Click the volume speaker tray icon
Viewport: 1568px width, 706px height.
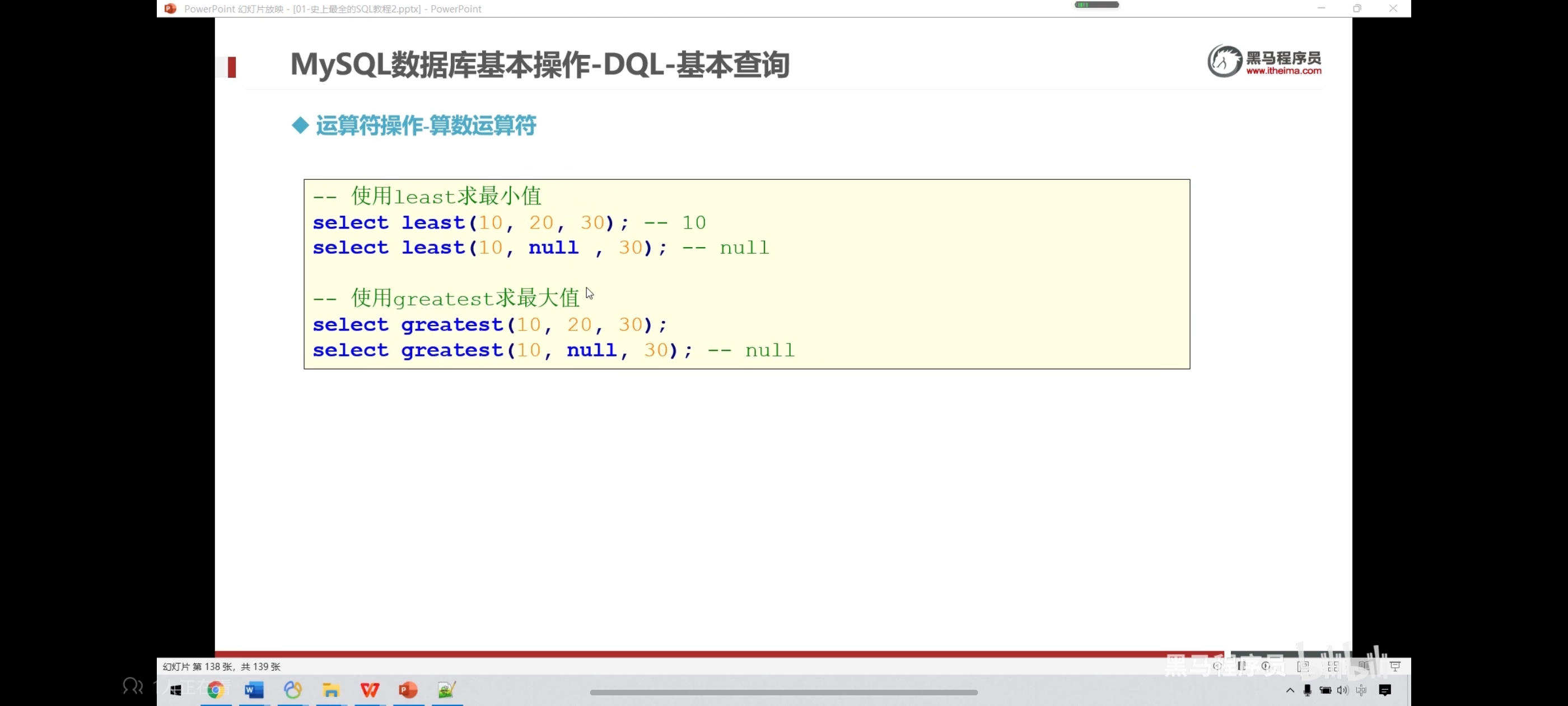[x=1343, y=690]
